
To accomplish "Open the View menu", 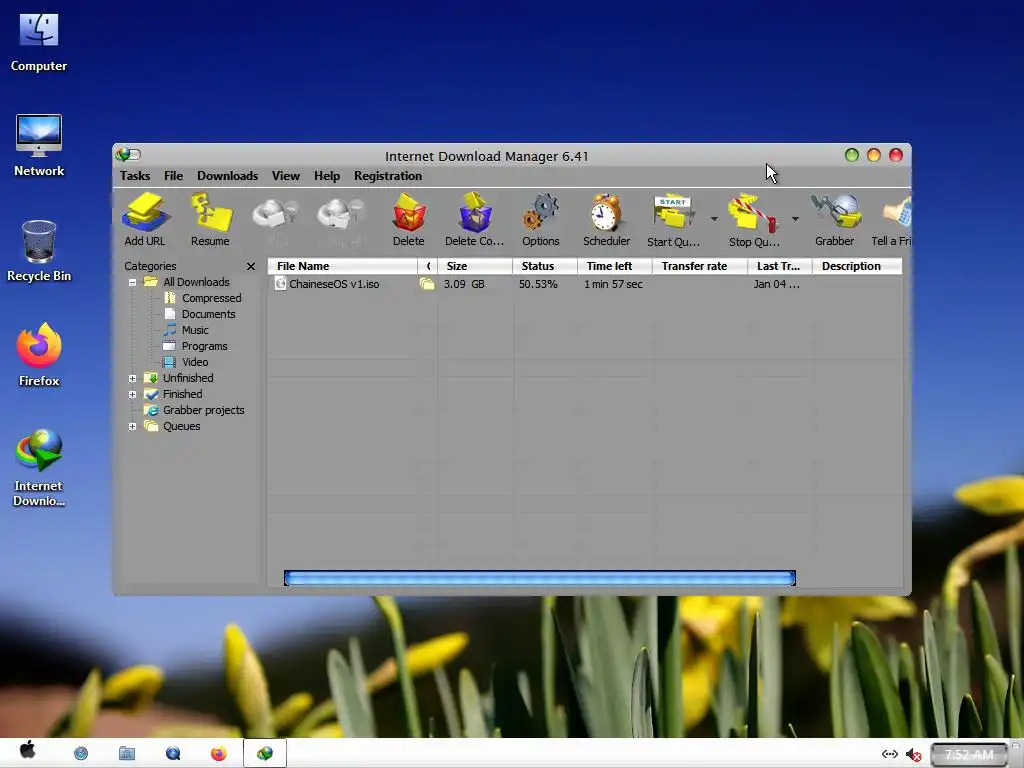I will click(x=285, y=176).
